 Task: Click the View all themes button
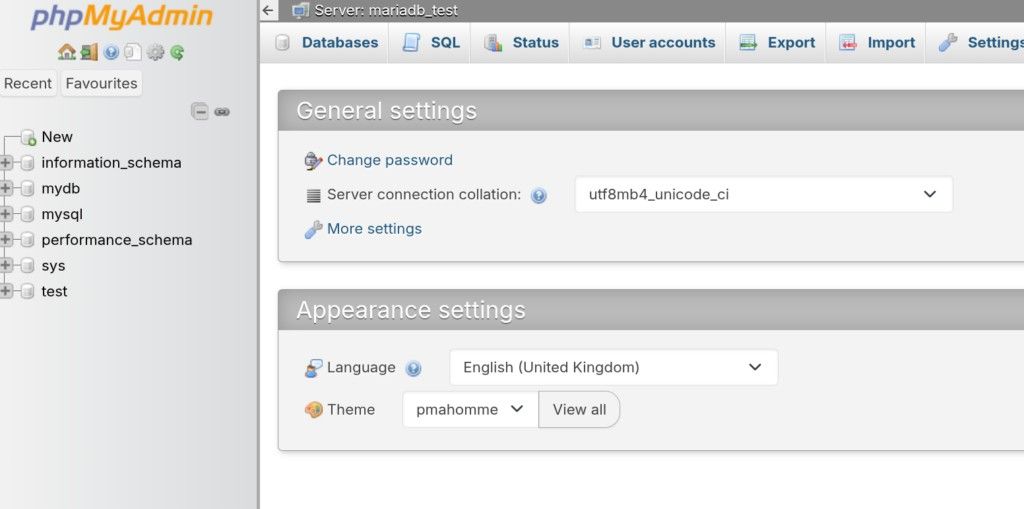(x=579, y=410)
